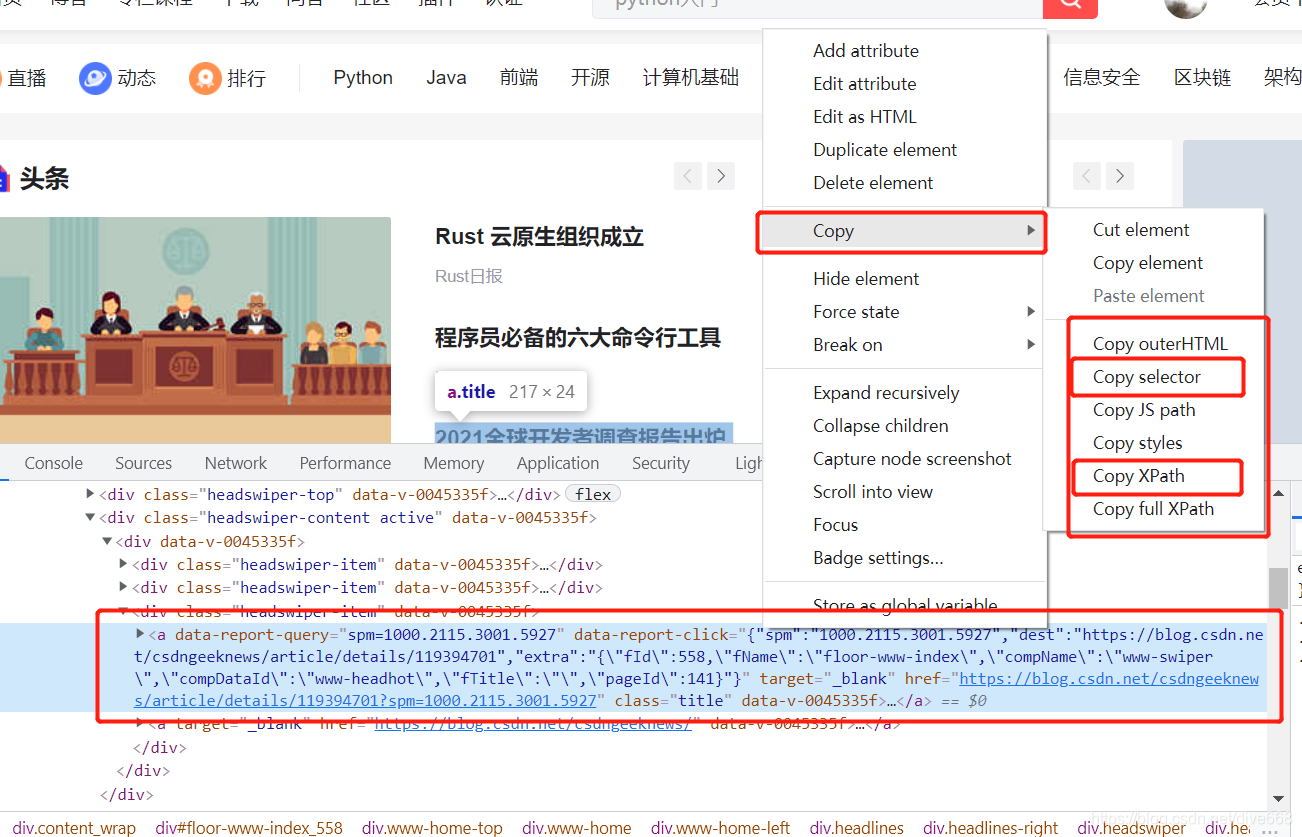1302x837 pixels.
Task: Open 信息安全 category link
Action: [1101, 78]
